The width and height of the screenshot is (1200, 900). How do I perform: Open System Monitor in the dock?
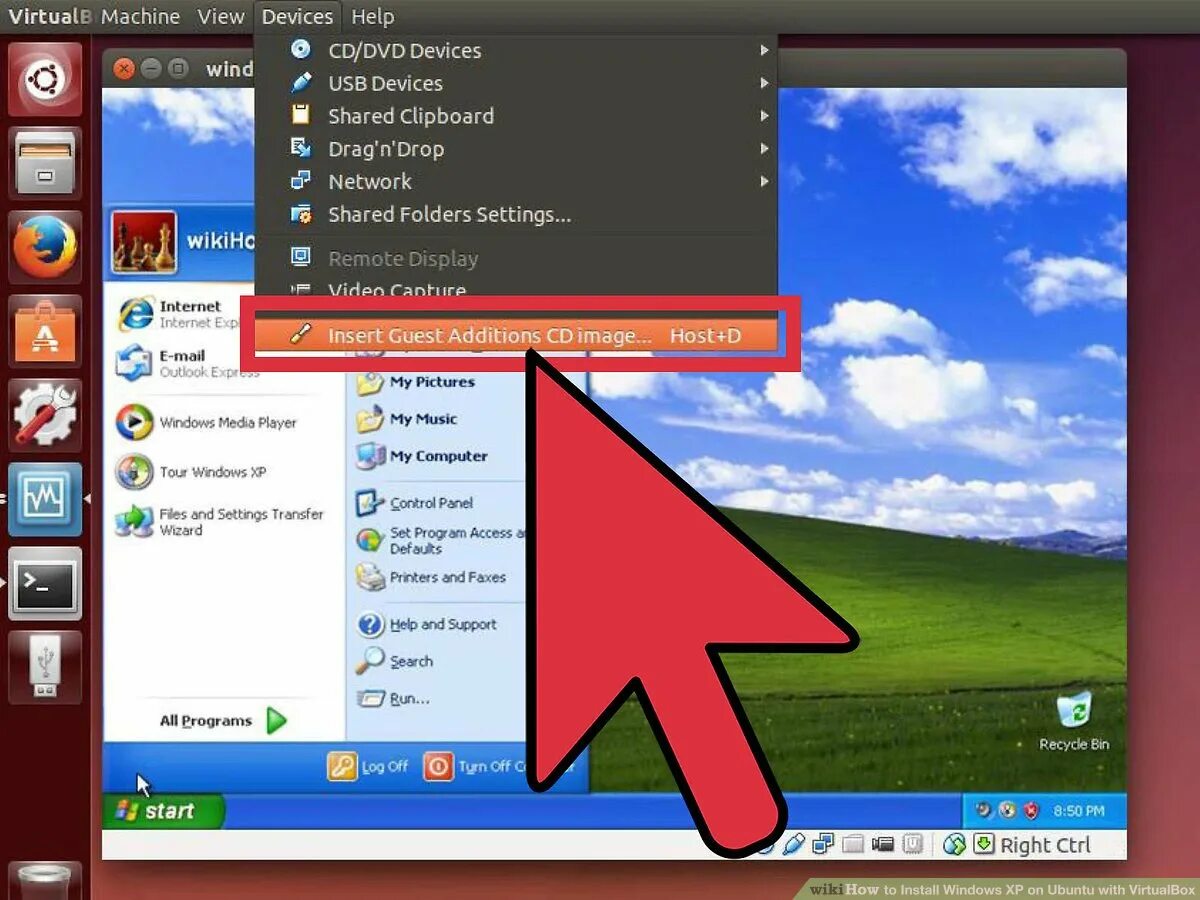[x=45, y=499]
